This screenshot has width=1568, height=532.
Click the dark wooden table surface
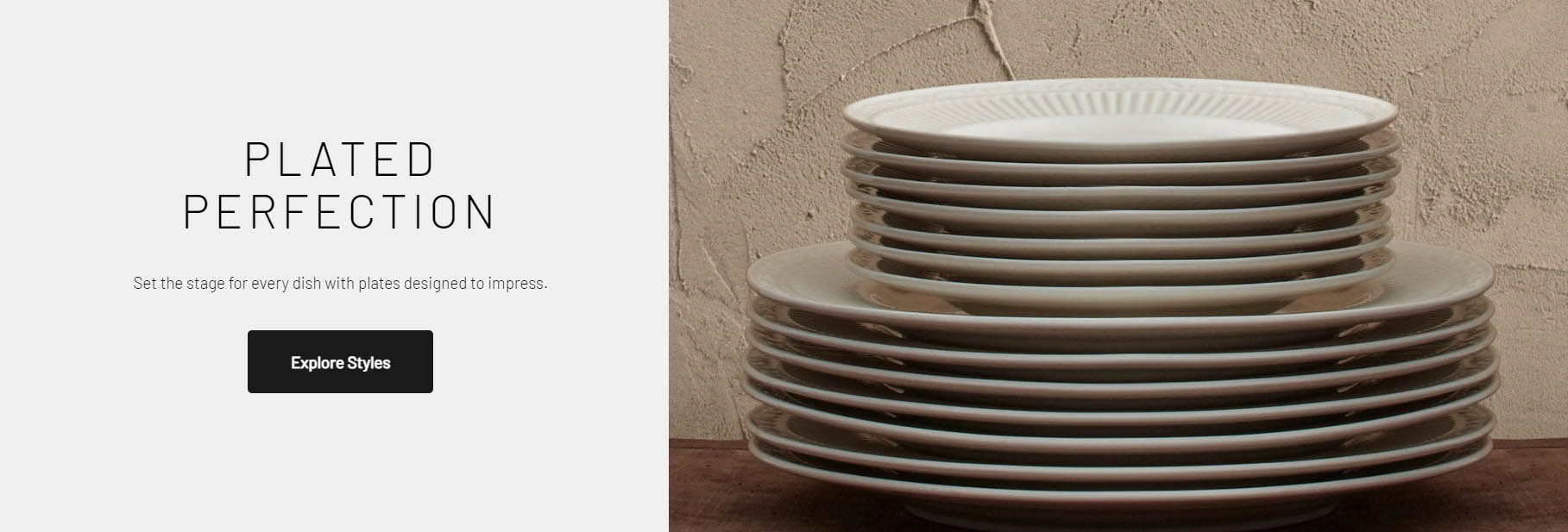[1536, 483]
